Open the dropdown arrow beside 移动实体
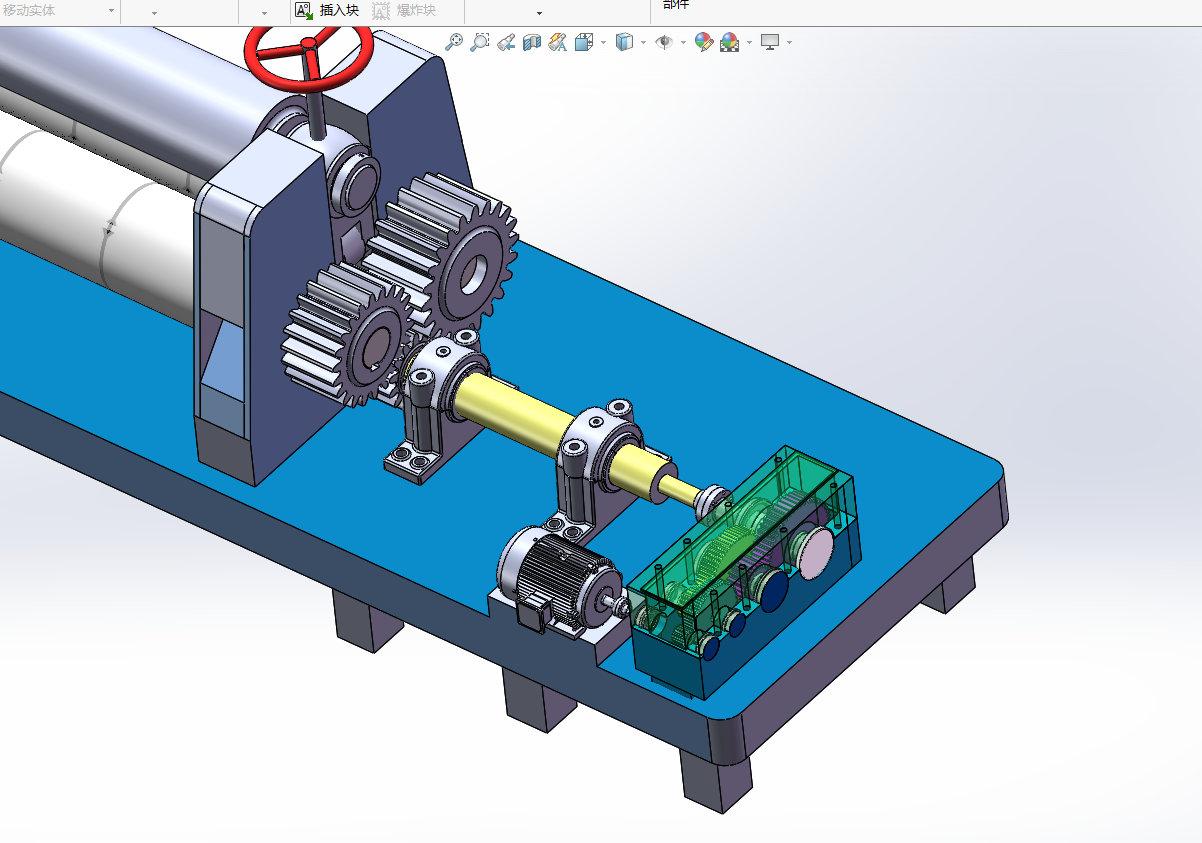1202x843 pixels. 111,12
